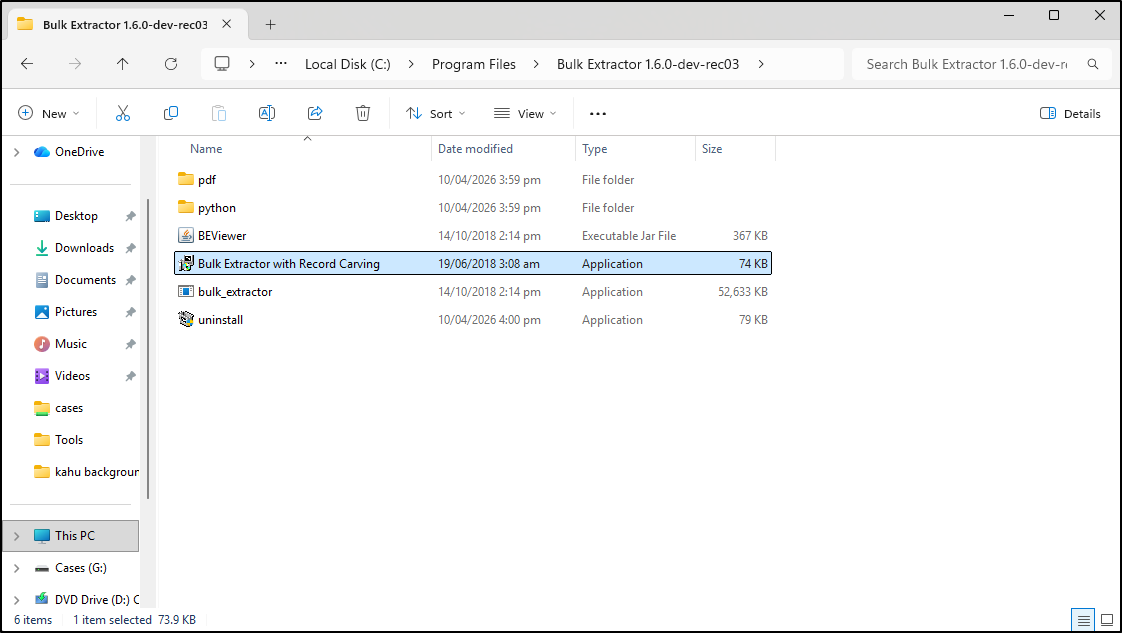Go forward with the right arrow
Viewport: 1122px width, 633px height.
click(x=75, y=64)
